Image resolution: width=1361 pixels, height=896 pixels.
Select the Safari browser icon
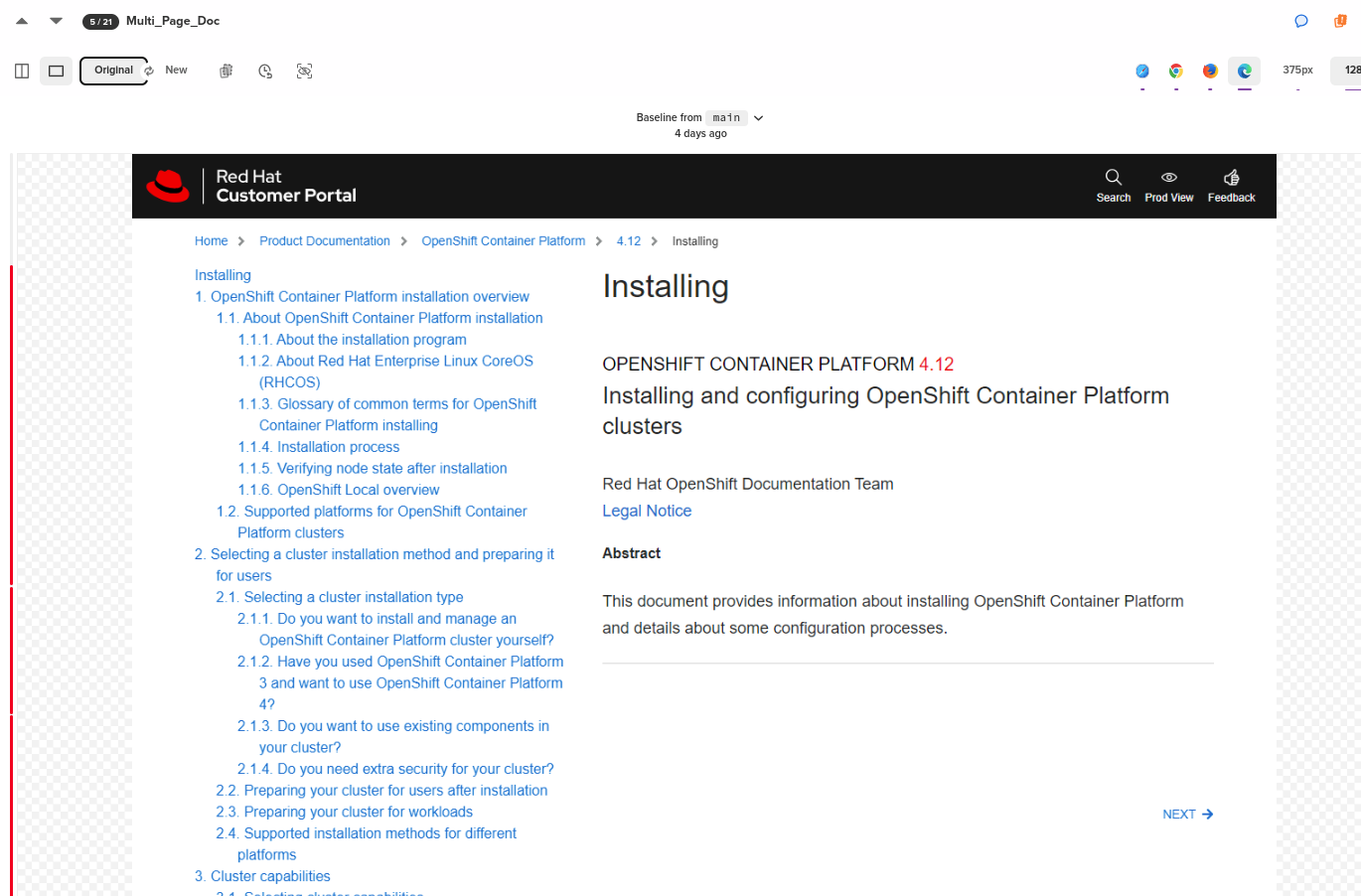tap(1142, 71)
